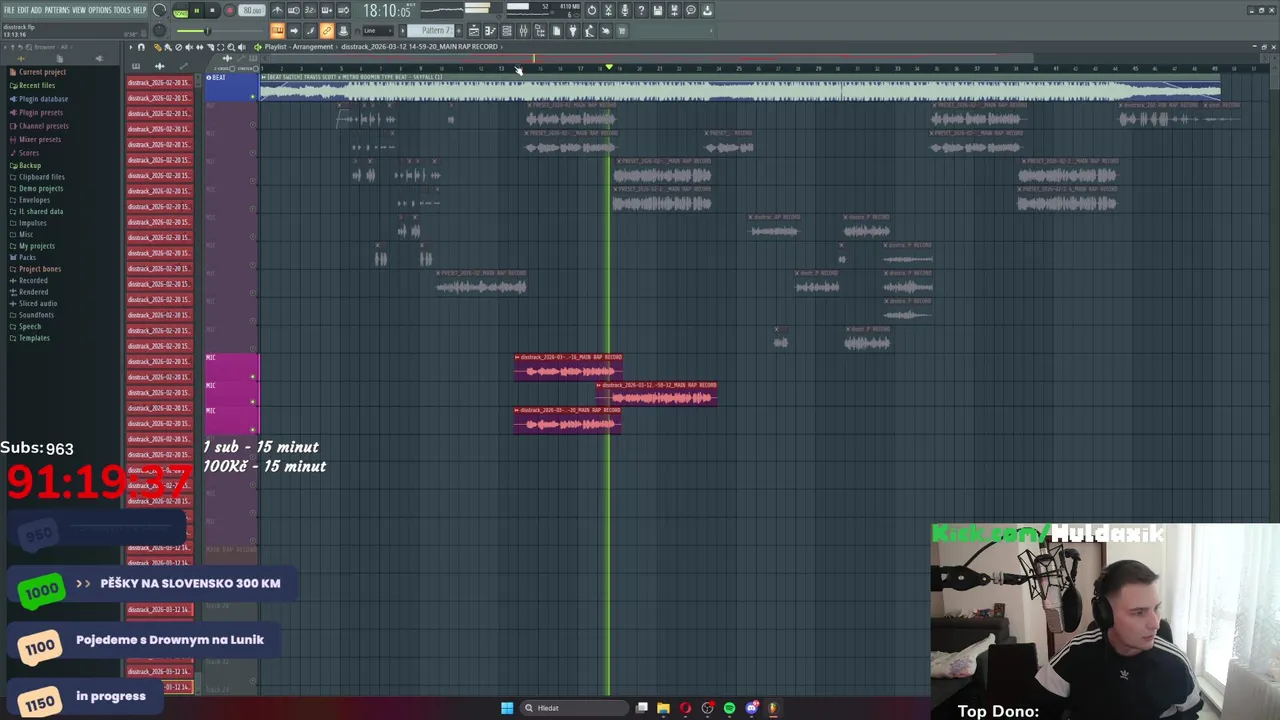Pause playback with the transport pause button
Image resolution: width=1280 pixels, height=720 pixels.
click(197, 11)
